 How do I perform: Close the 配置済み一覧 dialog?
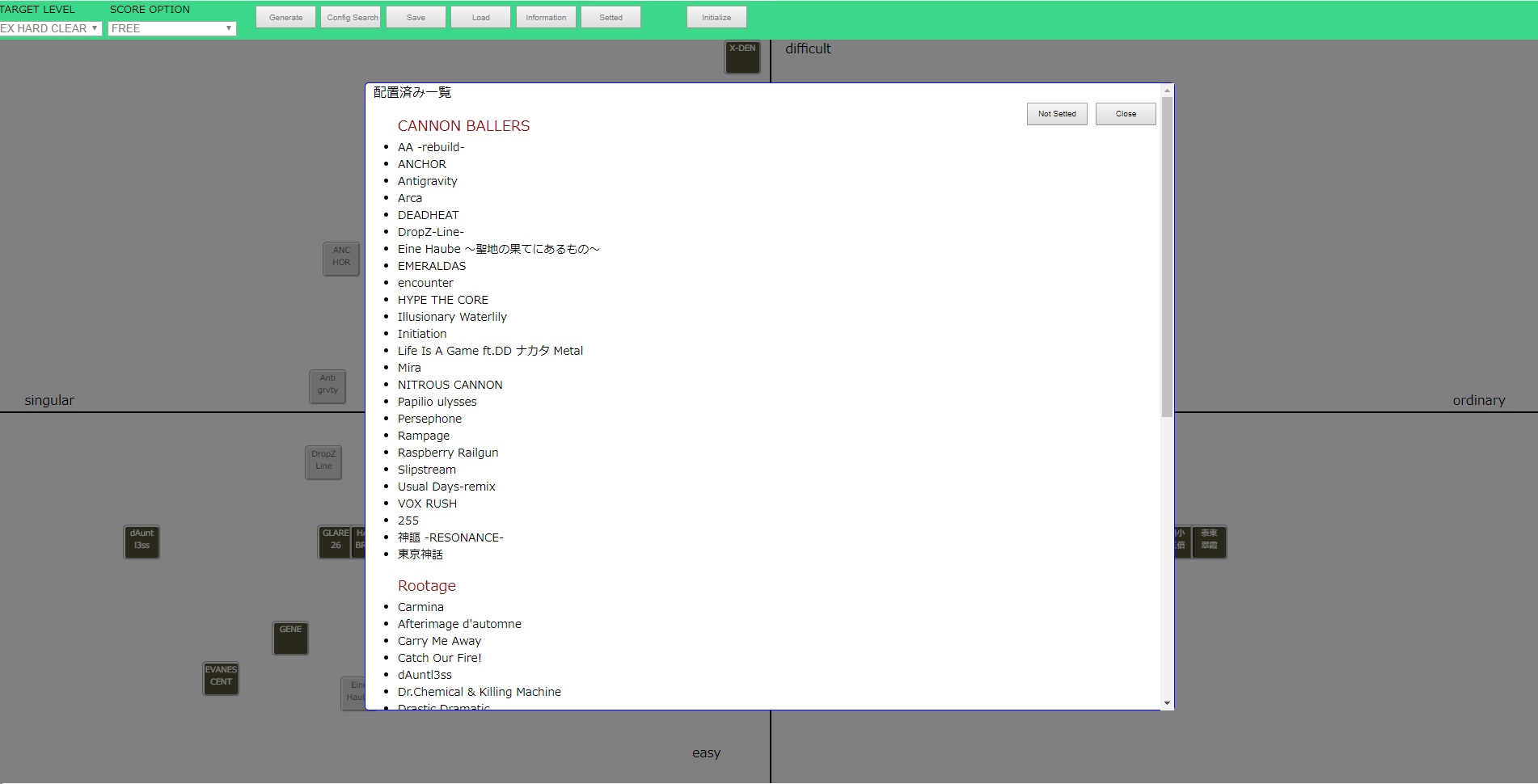[x=1125, y=113]
